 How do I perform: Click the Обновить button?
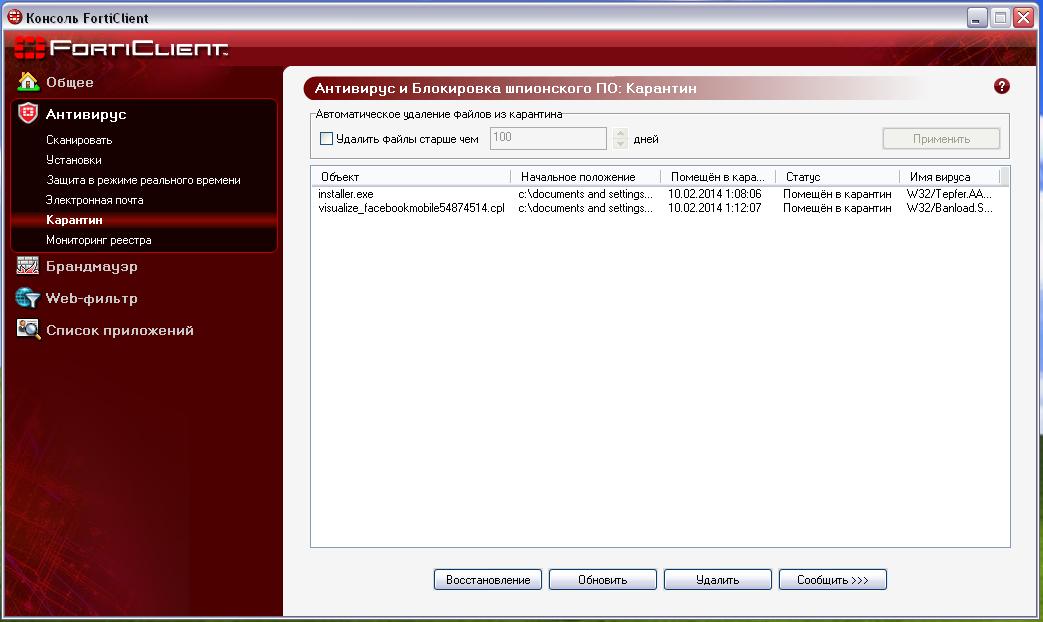tap(603, 579)
